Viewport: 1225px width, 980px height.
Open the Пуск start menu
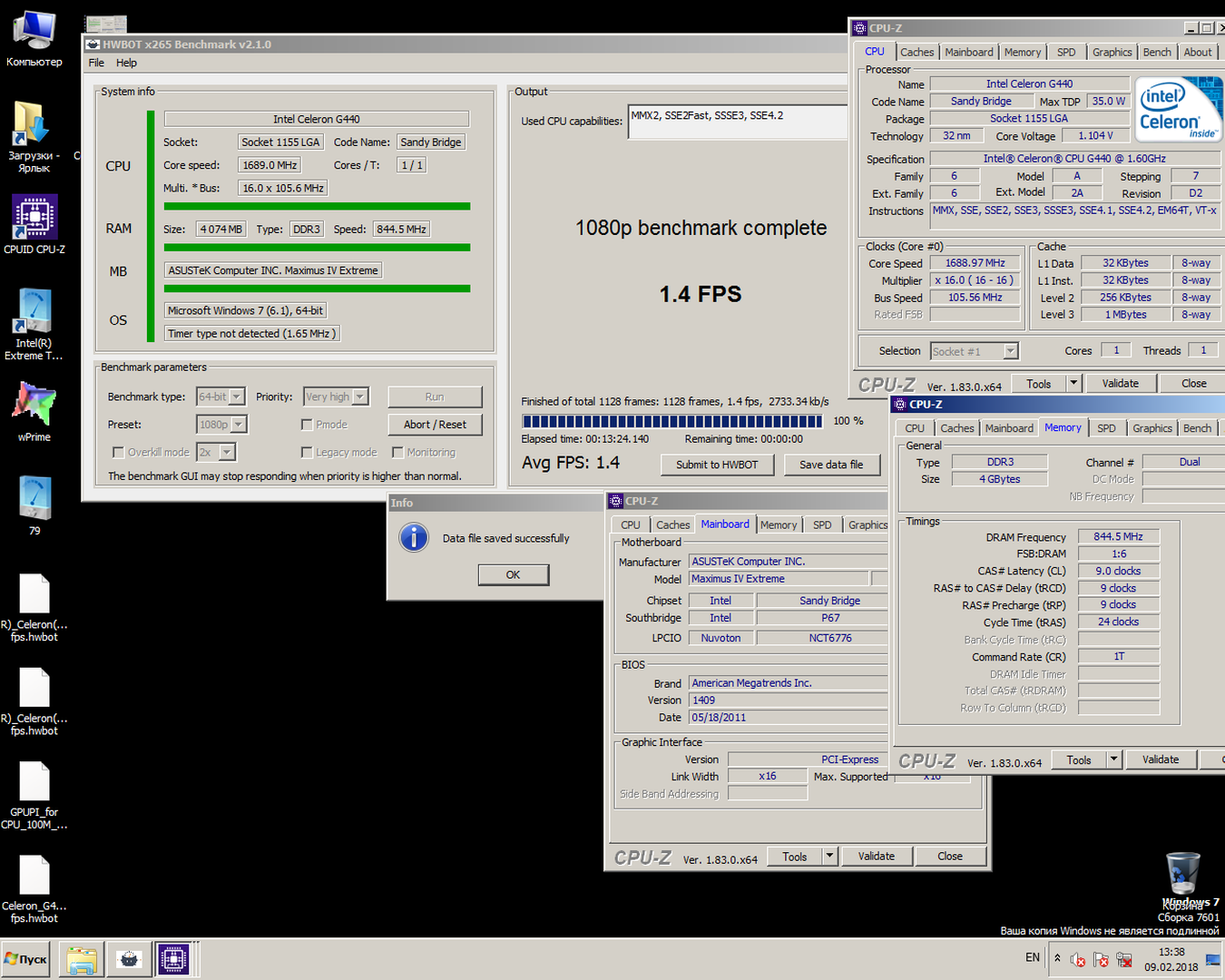pos(26,959)
